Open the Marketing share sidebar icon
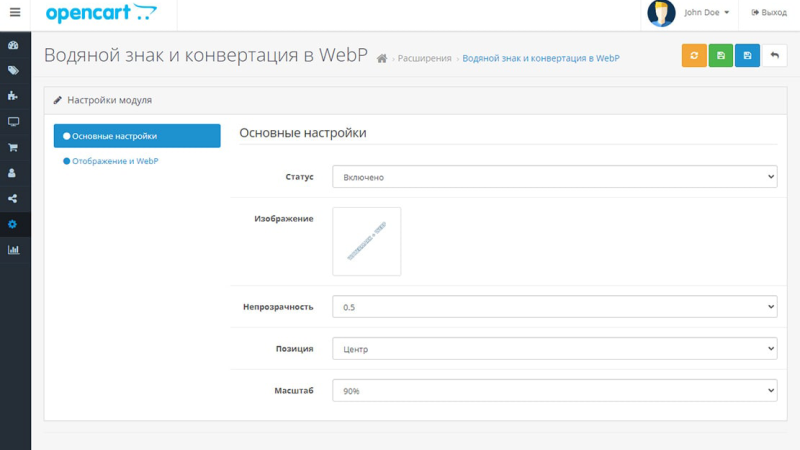 point(13,198)
